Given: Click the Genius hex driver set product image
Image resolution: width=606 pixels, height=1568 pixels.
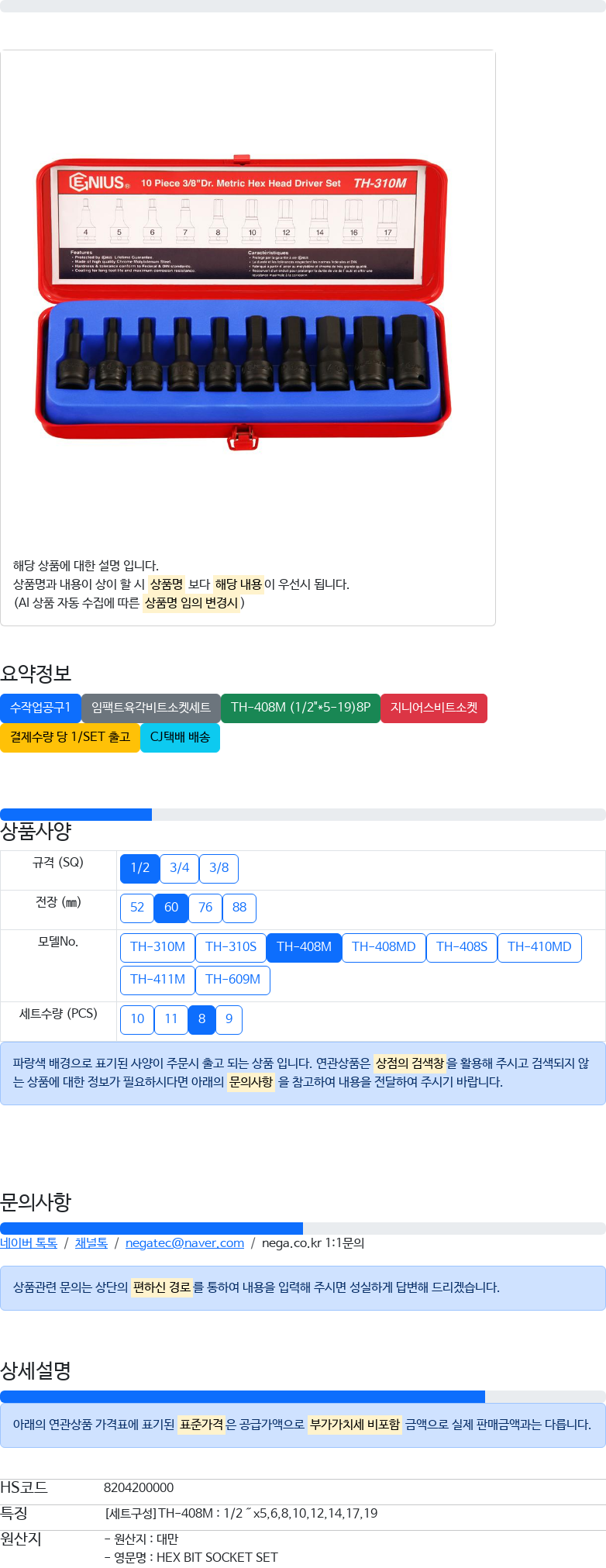Looking at the screenshot, I should coord(243,303).
